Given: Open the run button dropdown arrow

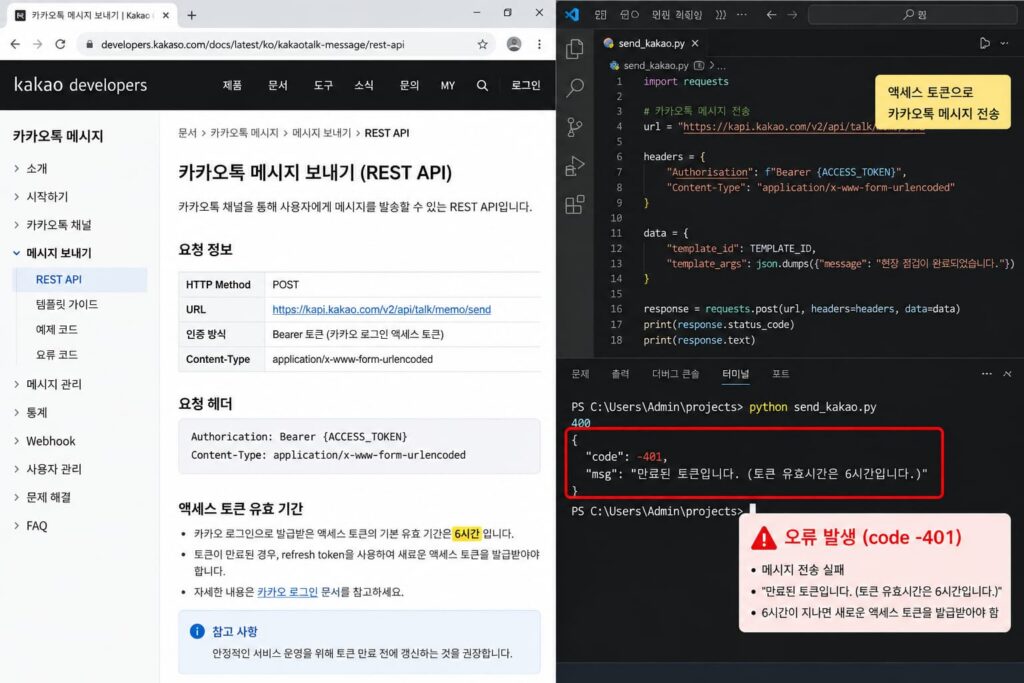Looking at the screenshot, I should (1004, 43).
